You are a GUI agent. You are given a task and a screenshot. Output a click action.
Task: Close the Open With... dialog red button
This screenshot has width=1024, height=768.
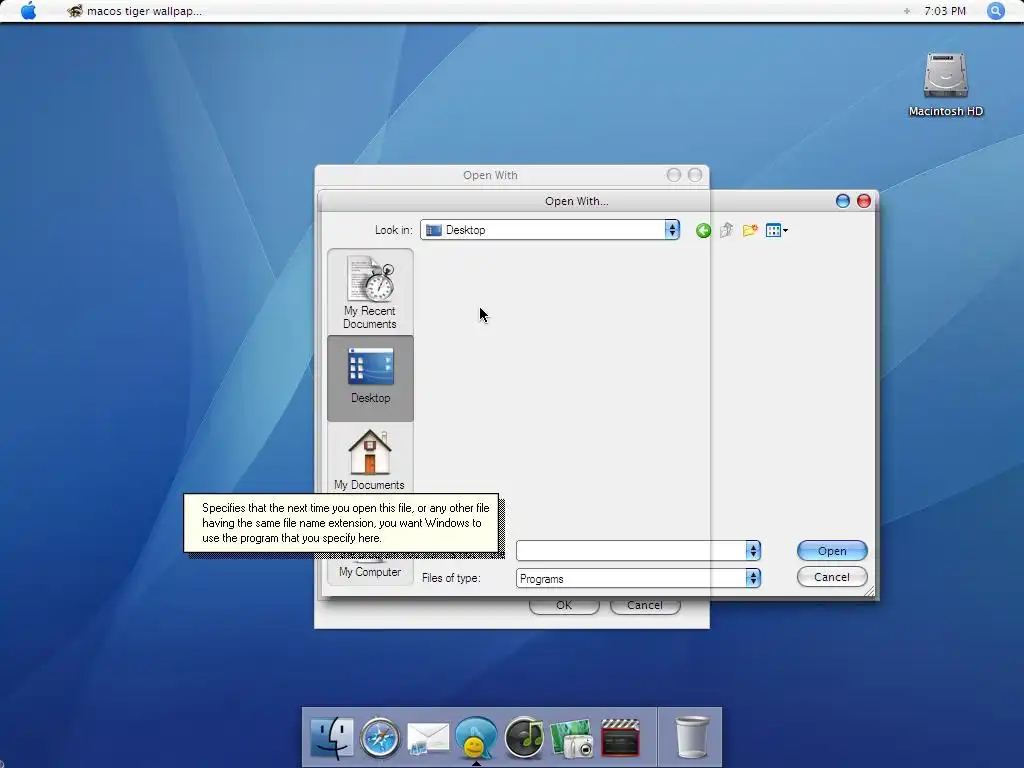point(863,201)
